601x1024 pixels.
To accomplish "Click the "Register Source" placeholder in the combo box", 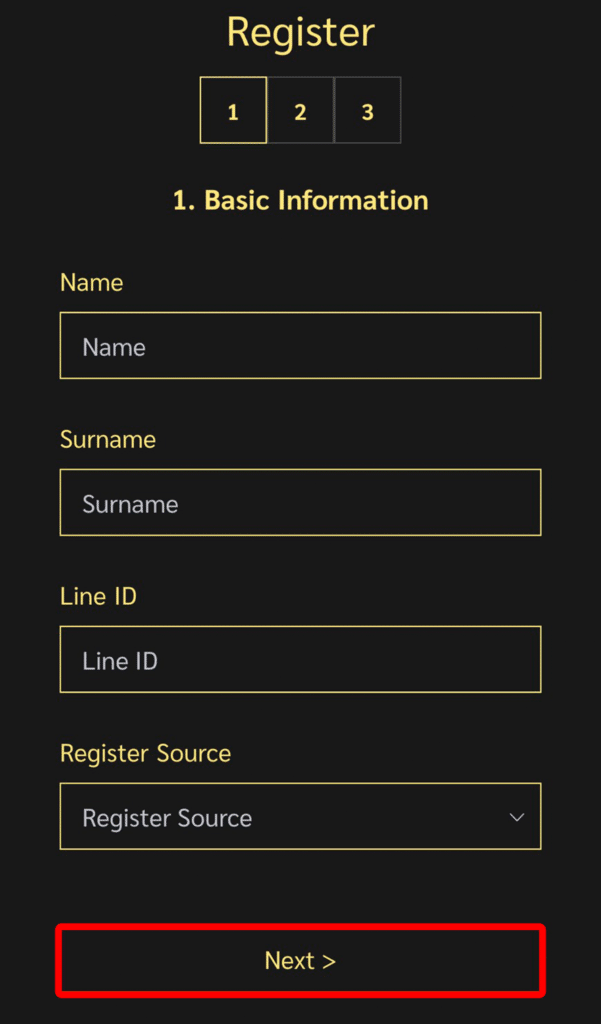I will coord(167,818).
